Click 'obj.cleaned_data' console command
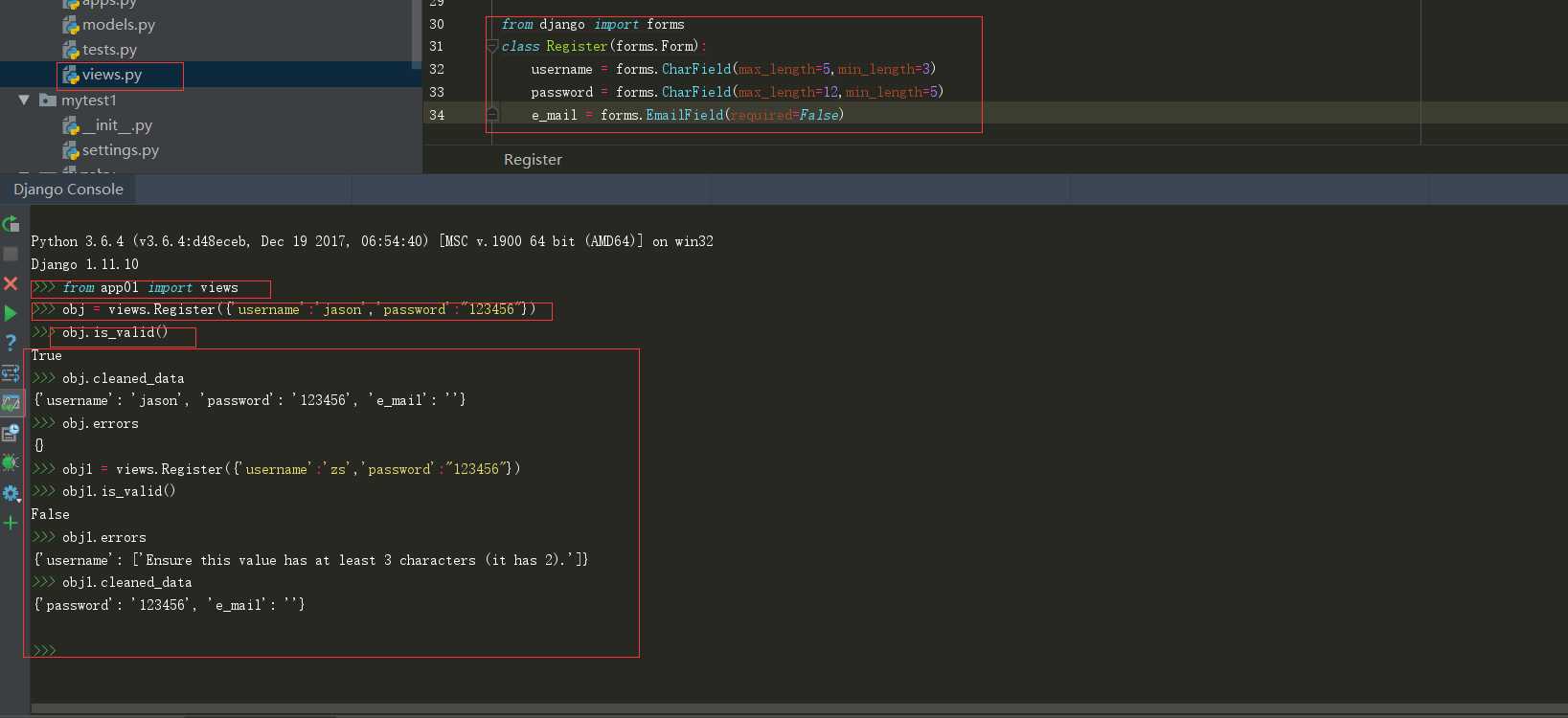 click(x=124, y=378)
